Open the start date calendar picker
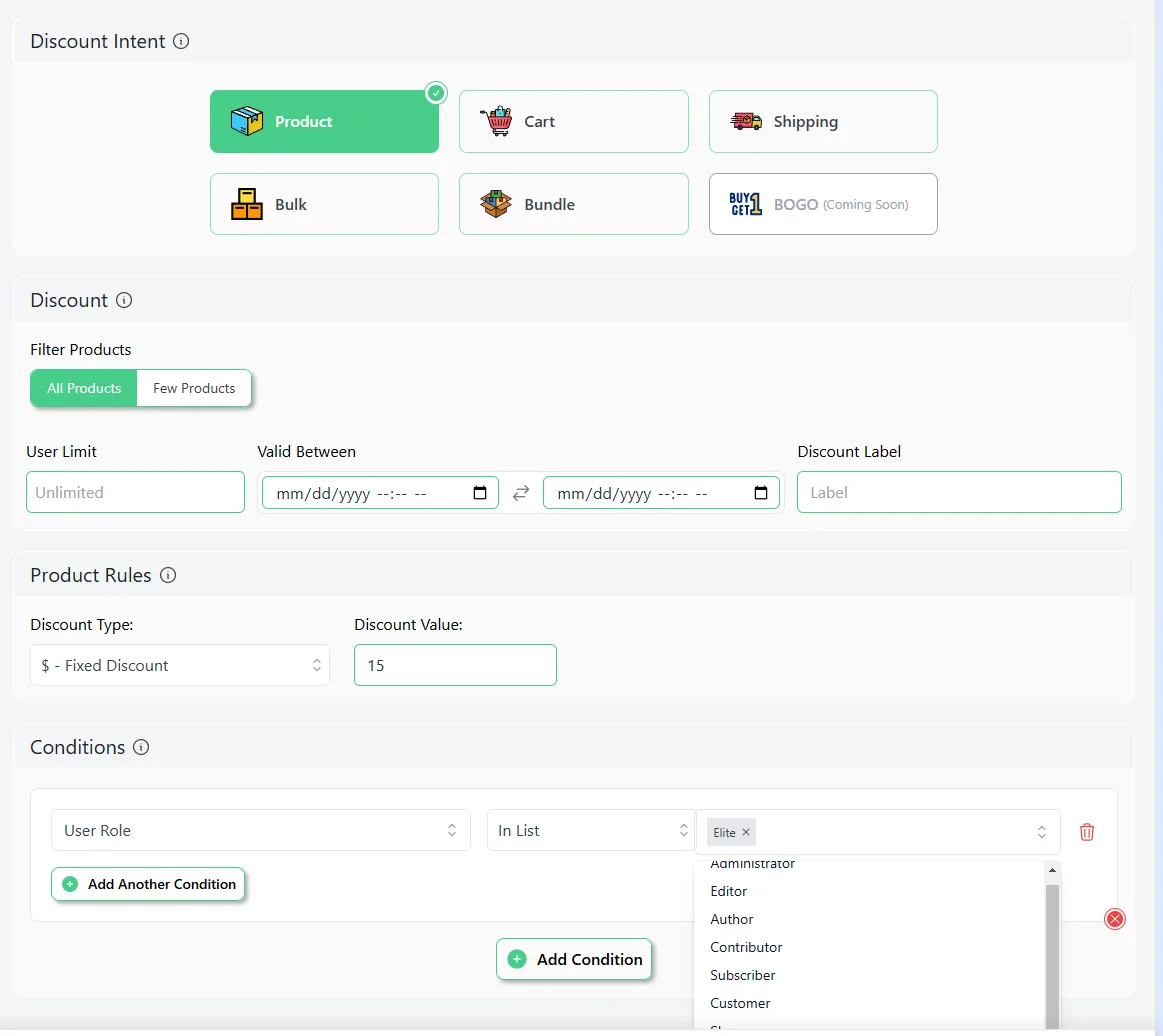 (480, 493)
